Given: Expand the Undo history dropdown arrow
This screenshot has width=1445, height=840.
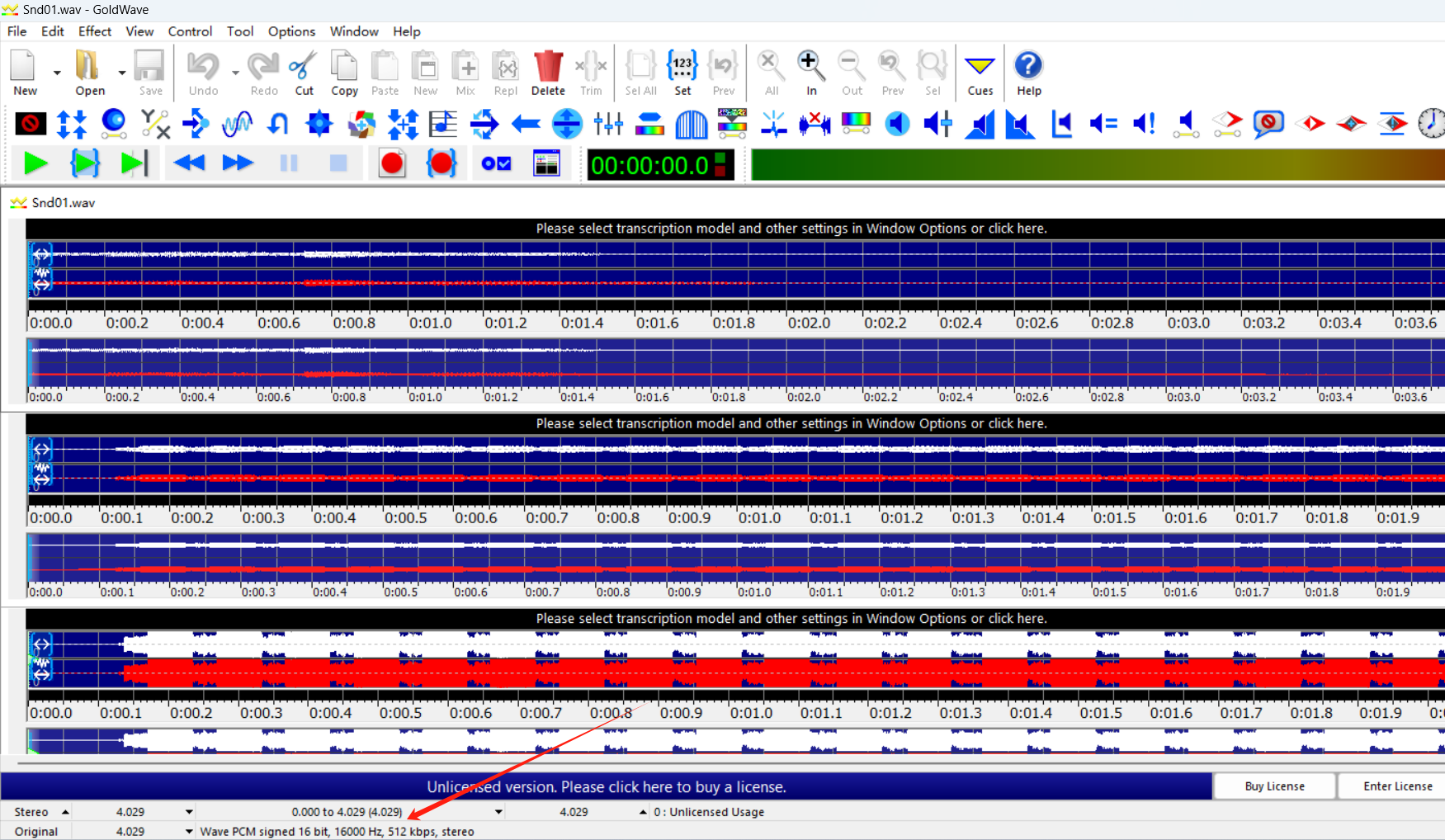Looking at the screenshot, I should click(235, 73).
